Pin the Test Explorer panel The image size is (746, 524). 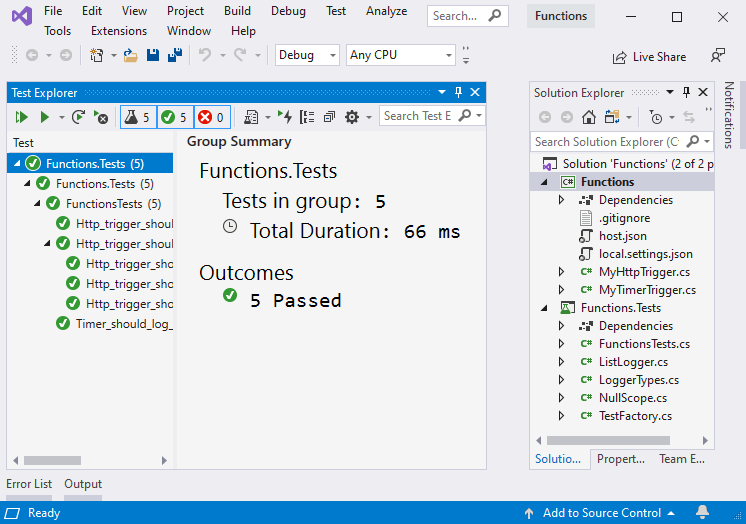[459, 93]
